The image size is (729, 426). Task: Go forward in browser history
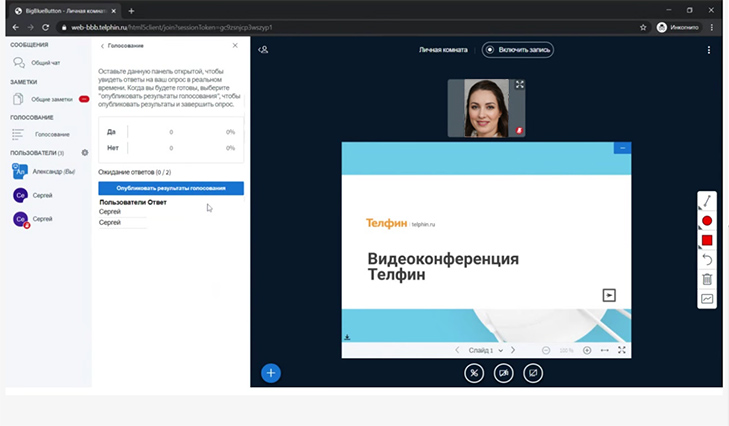31,27
